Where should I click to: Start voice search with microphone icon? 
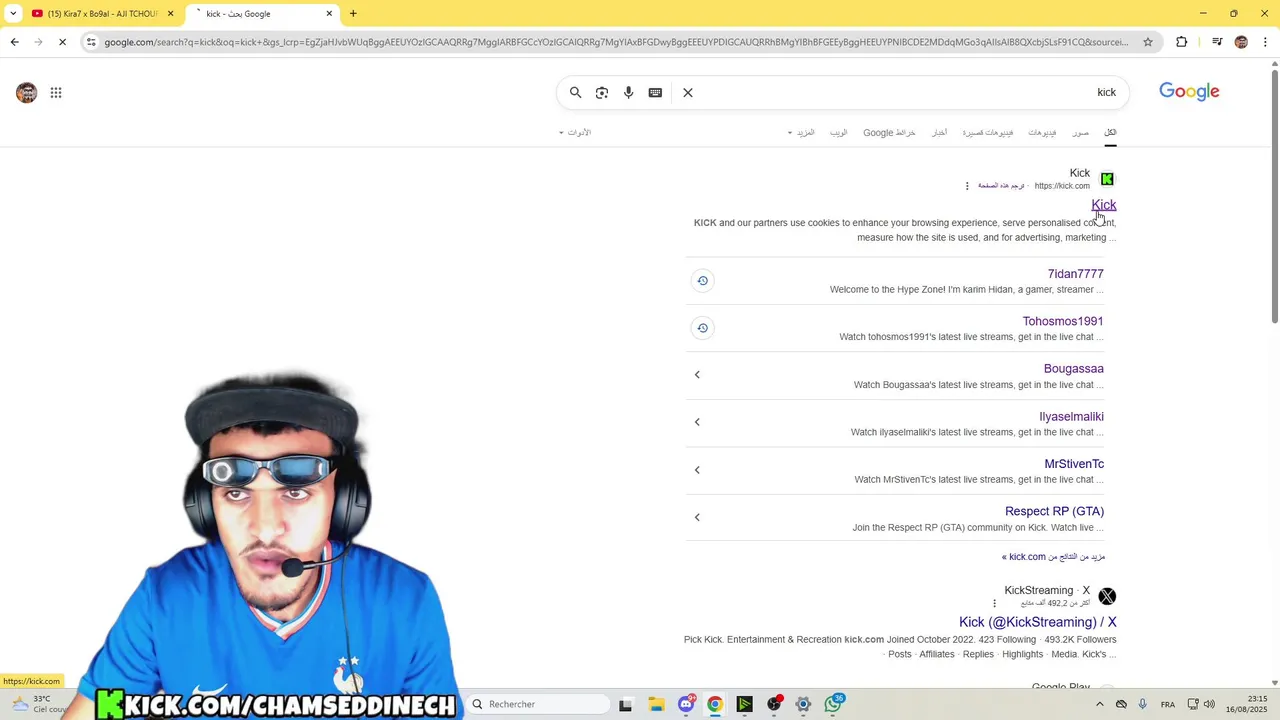point(628,92)
